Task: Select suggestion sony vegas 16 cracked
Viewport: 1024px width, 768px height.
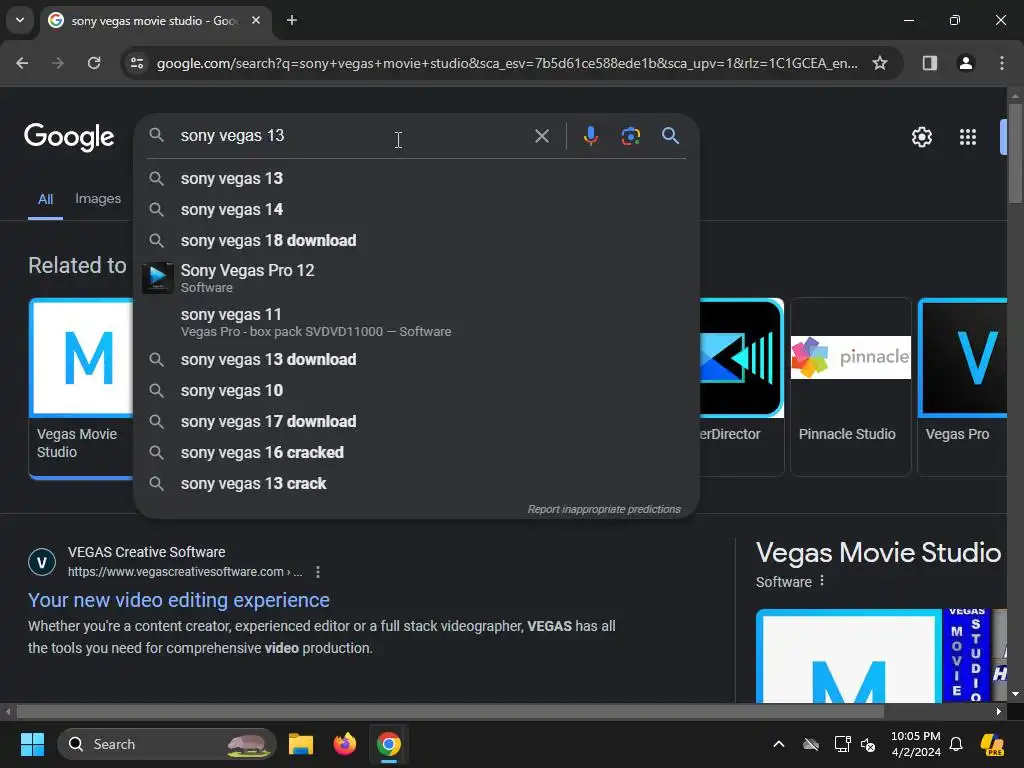Action: tap(417, 453)
